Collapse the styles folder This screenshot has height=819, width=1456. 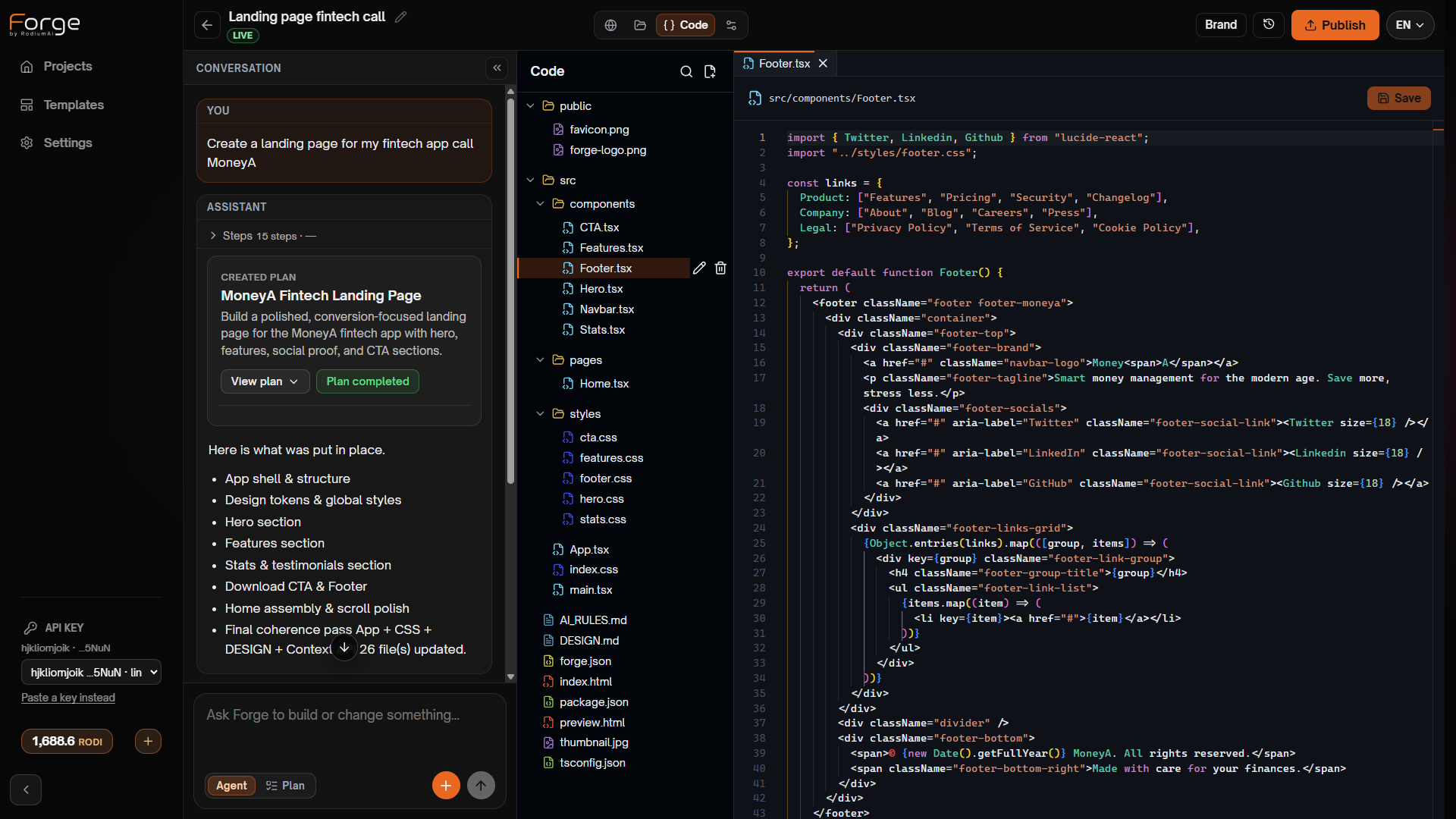coord(540,413)
